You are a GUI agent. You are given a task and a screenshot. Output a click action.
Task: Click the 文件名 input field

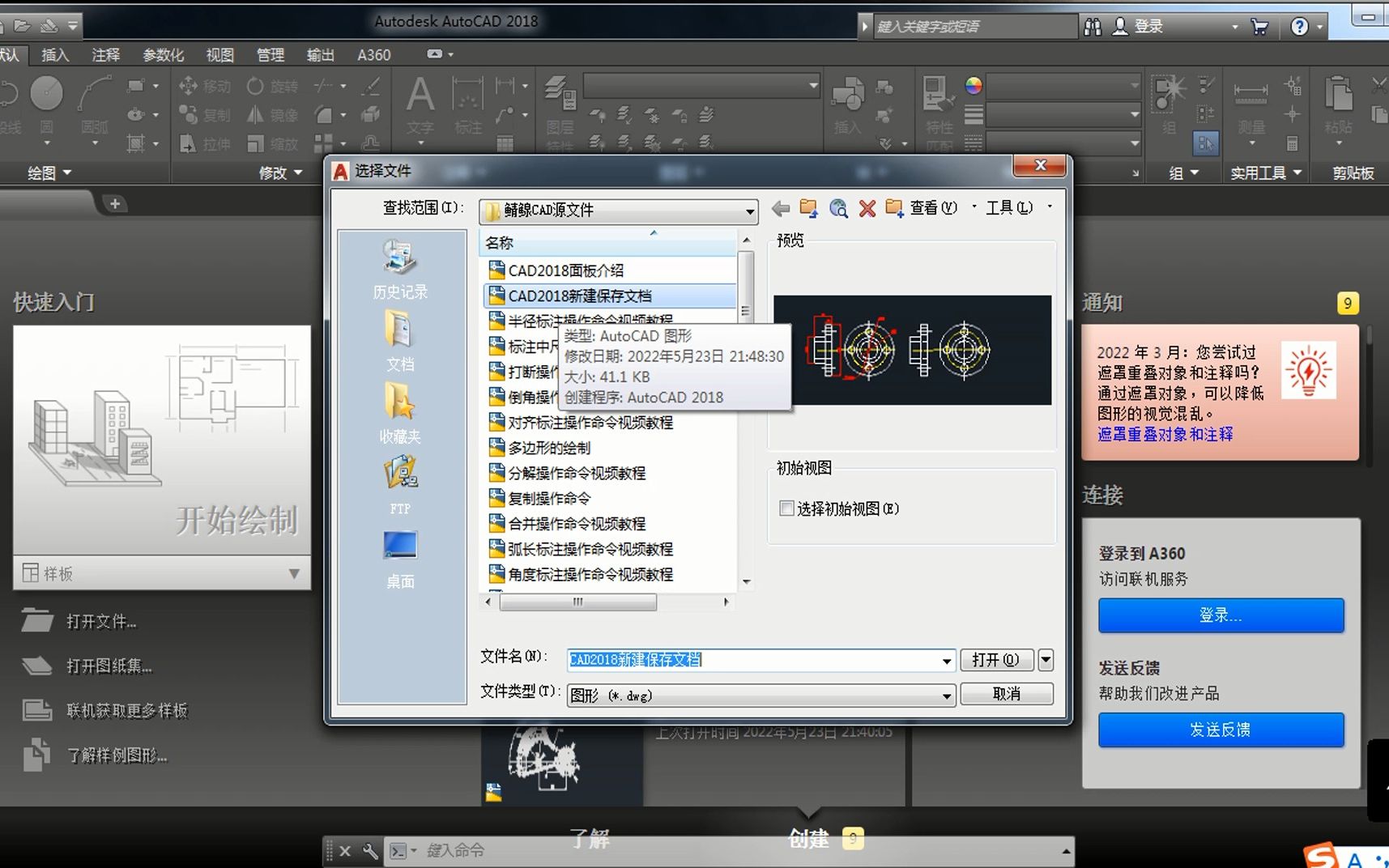(753, 660)
